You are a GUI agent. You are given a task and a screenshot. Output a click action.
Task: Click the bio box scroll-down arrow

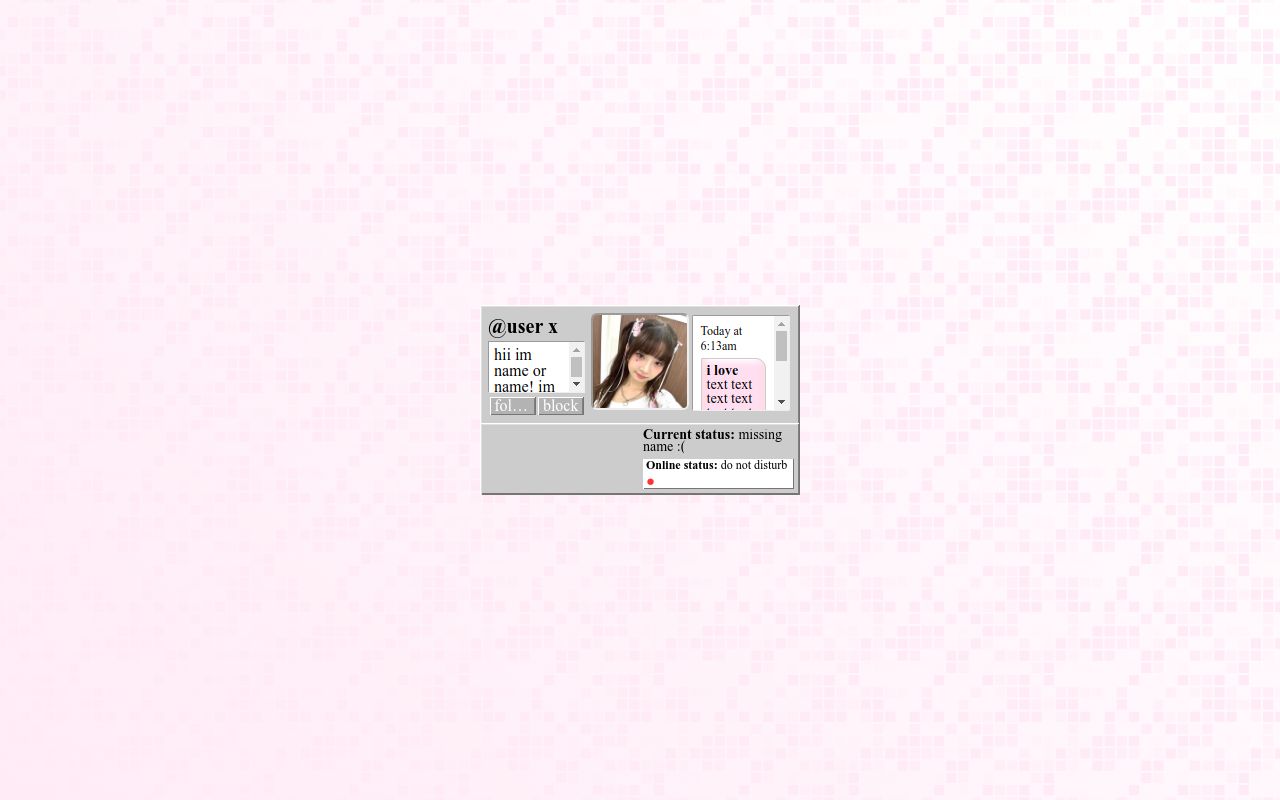click(576, 384)
